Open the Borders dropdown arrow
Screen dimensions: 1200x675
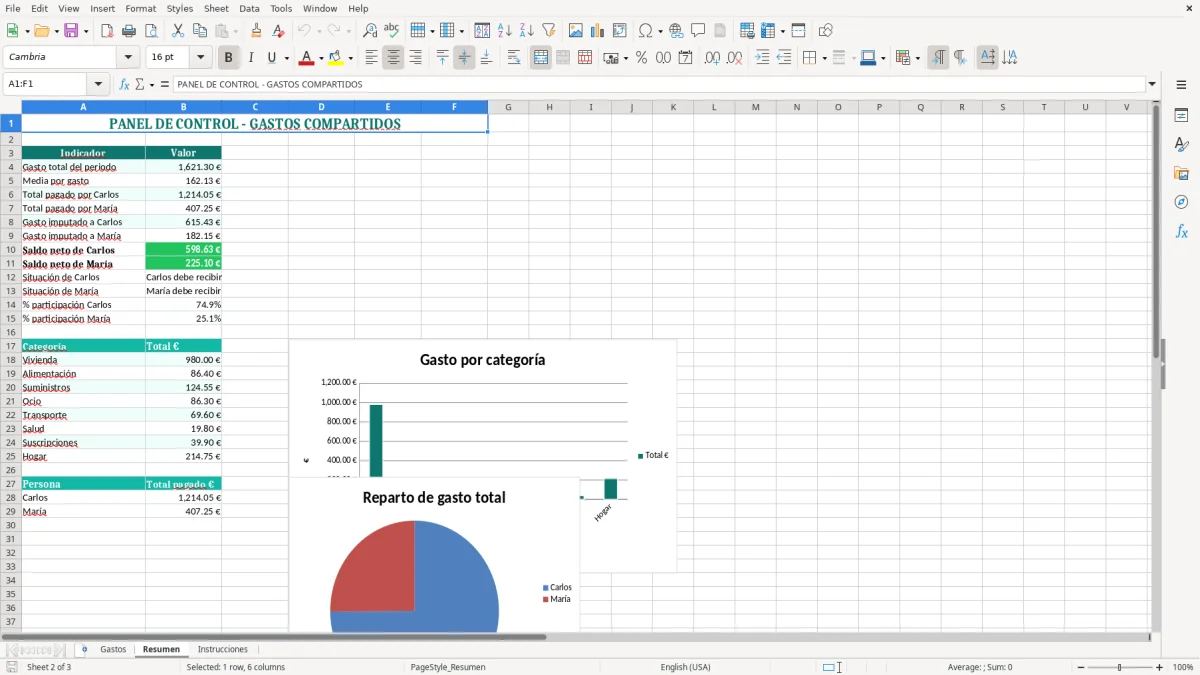click(x=824, y=58)
